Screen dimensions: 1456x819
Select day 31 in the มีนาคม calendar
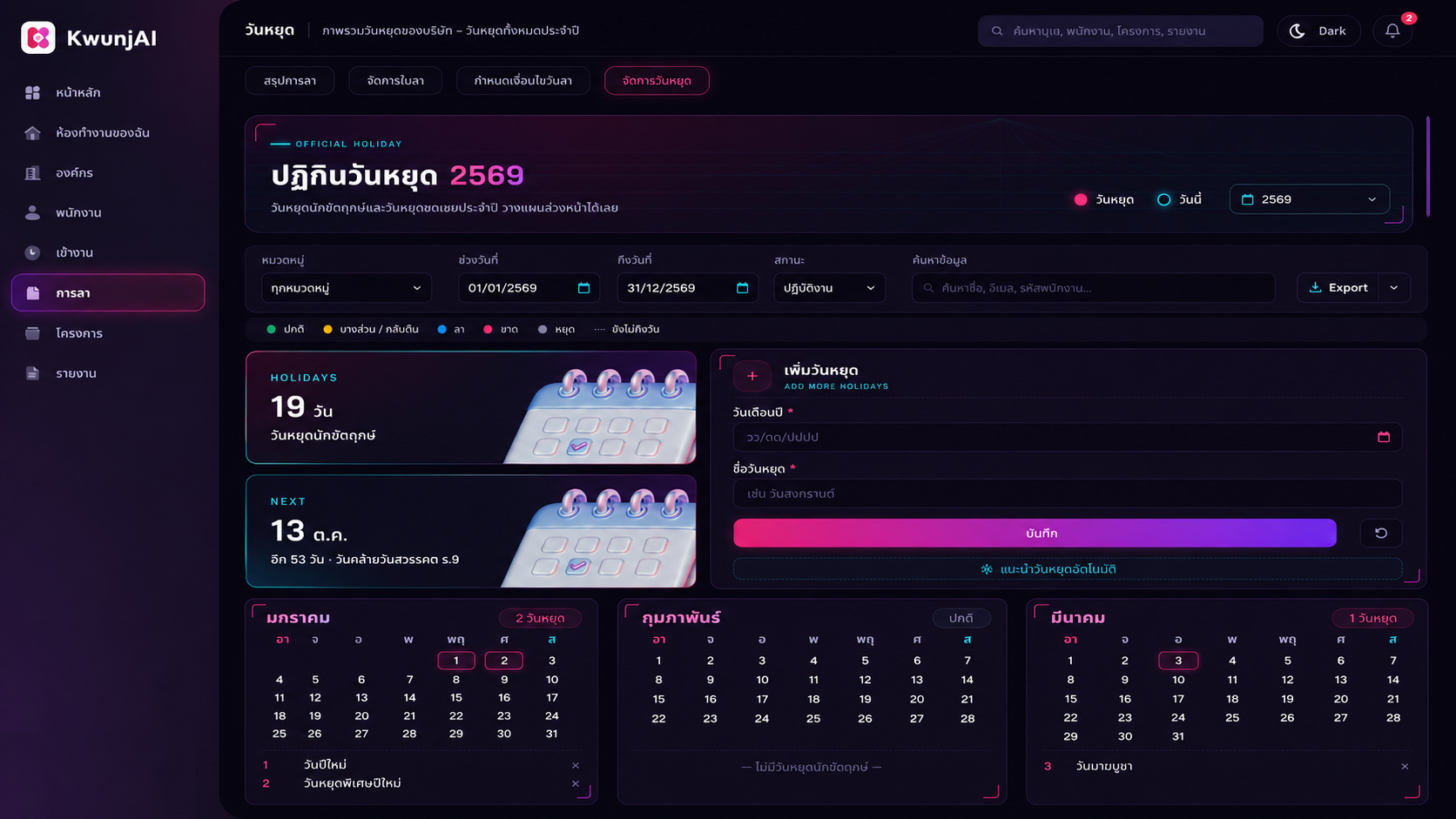(x=1178, y=736)
